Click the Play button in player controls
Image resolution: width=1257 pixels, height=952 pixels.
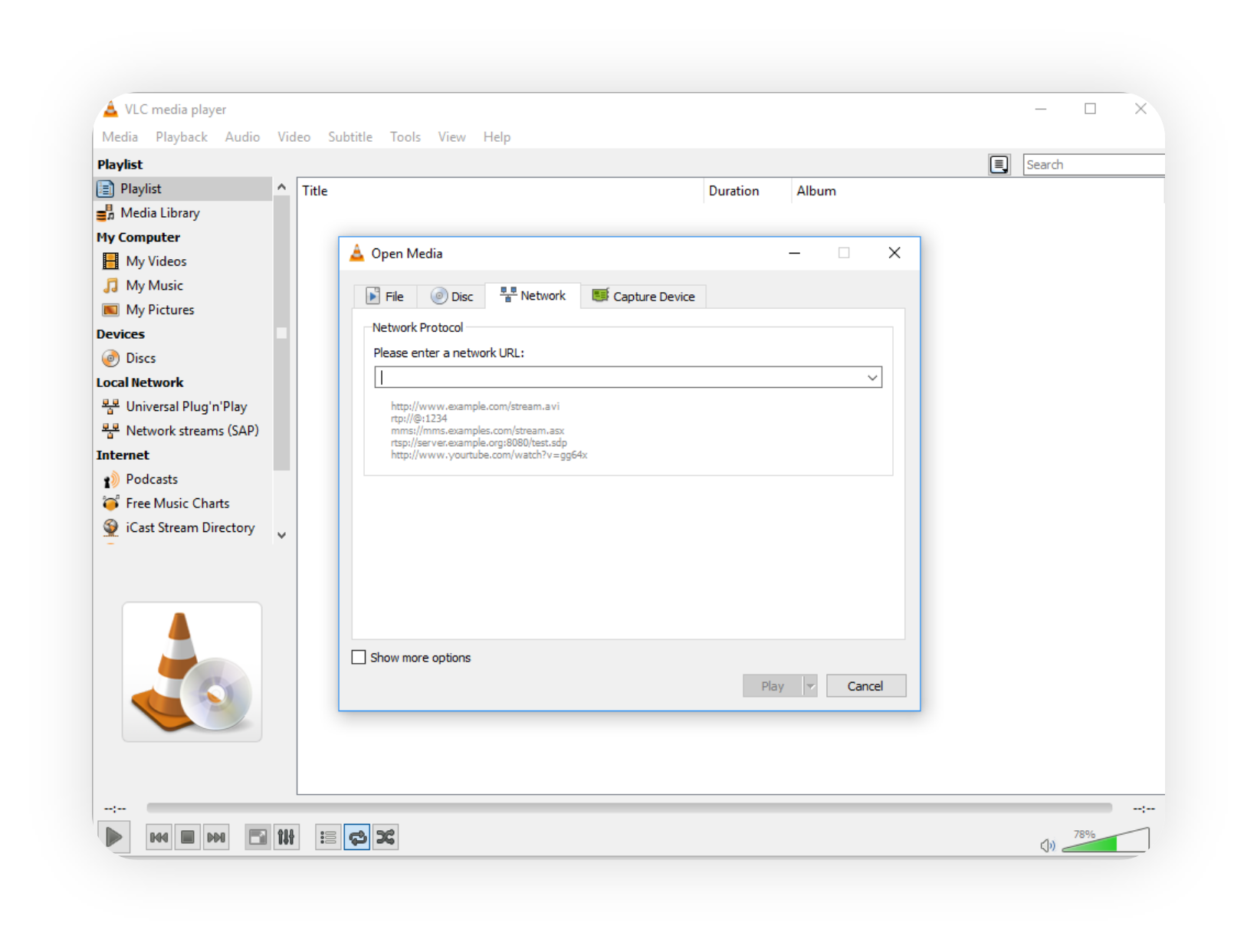tap(113, 836)
